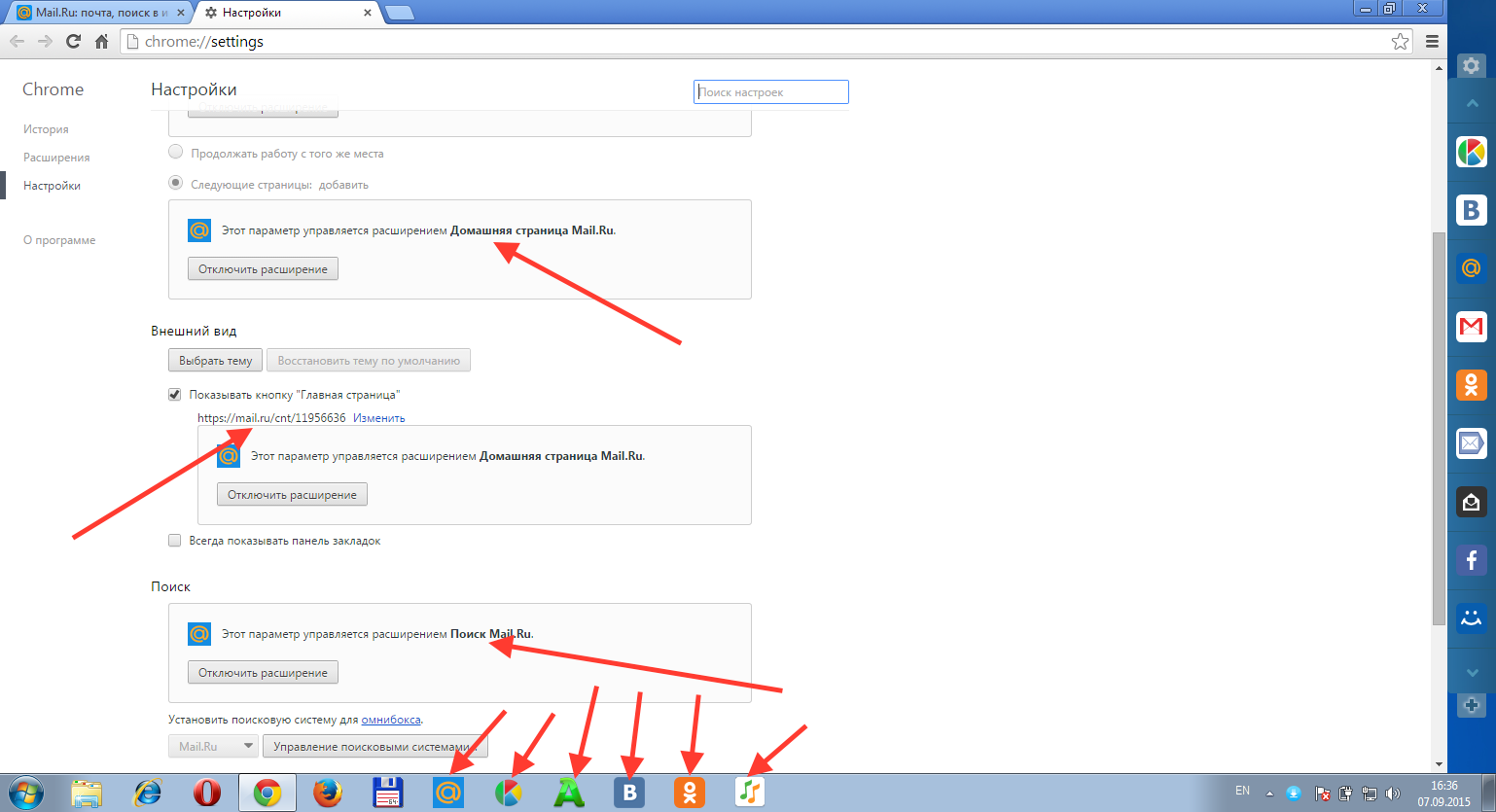The image size is (1496, 812).
Task: Click the colorful ball icon in right sidebar
Action: click(x=1471, y=152)
